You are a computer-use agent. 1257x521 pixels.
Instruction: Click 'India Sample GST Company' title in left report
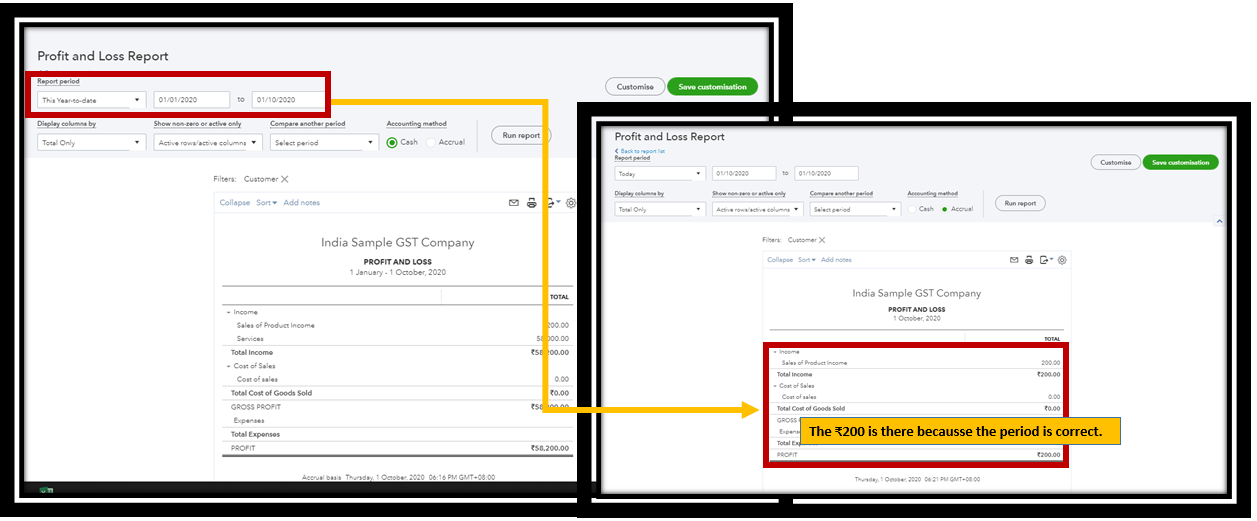(398, 243)
